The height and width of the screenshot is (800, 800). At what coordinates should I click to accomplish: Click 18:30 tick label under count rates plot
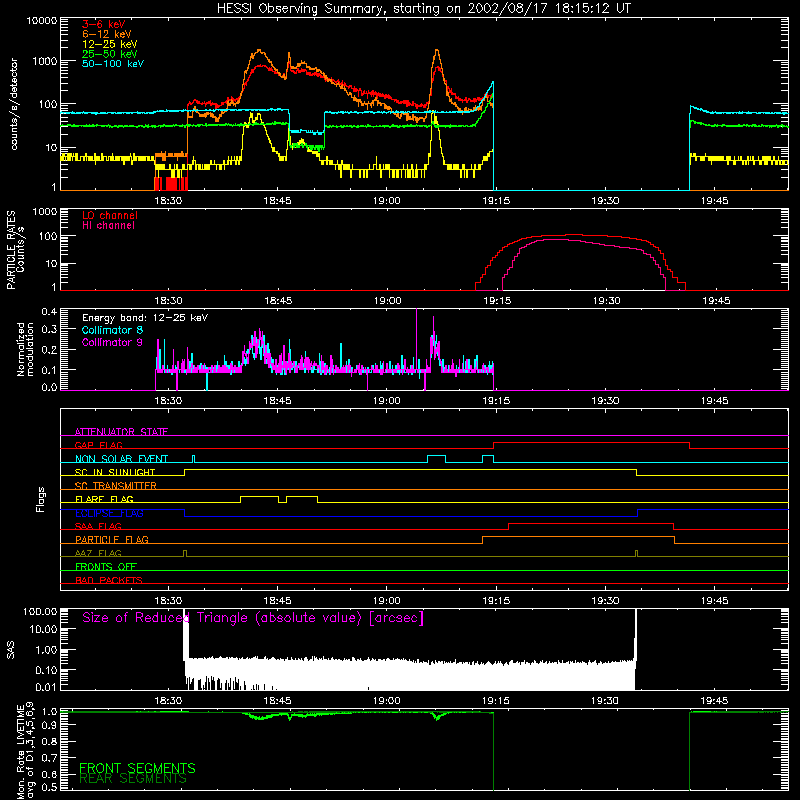168,201
